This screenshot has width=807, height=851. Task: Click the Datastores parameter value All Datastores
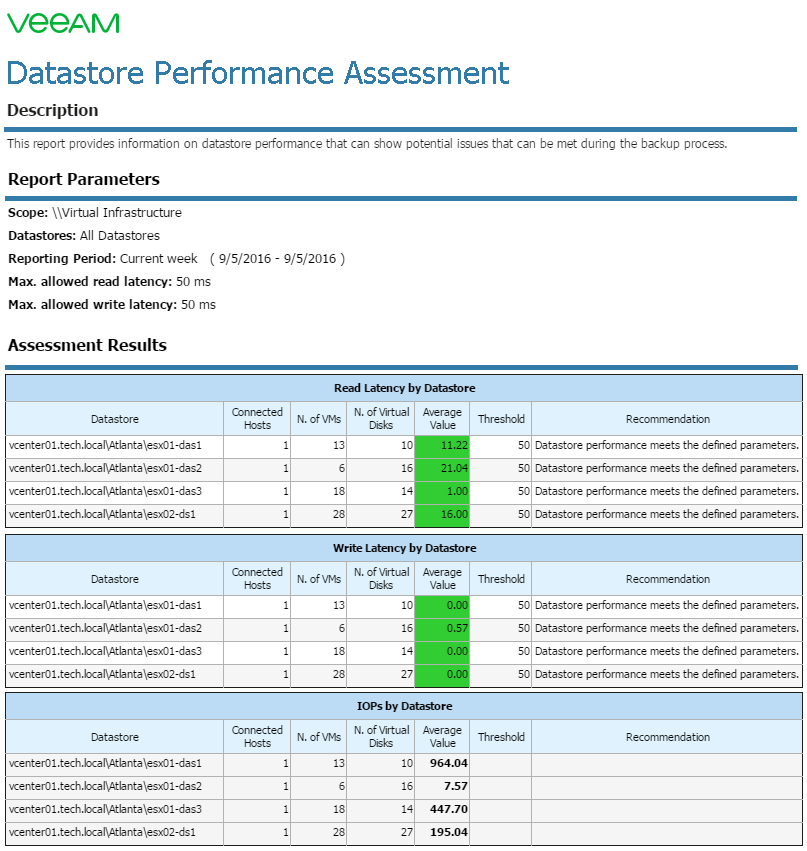tap(119, 236)
